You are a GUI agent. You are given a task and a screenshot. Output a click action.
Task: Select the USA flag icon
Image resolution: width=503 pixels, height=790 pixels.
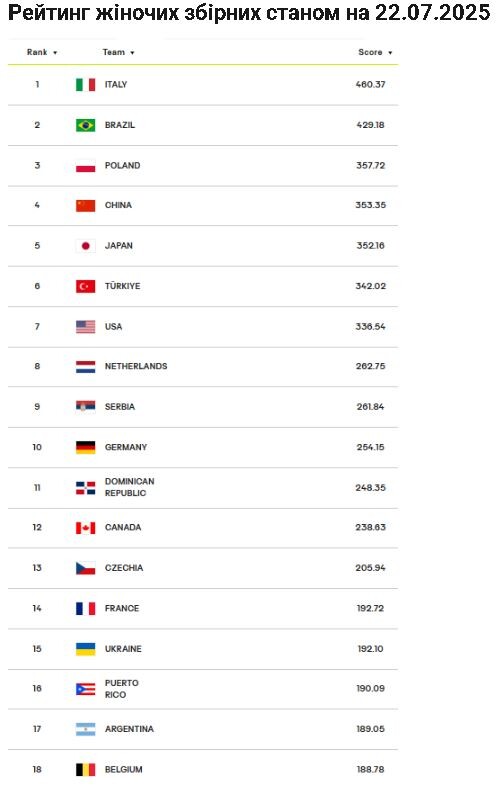point(85,326)
